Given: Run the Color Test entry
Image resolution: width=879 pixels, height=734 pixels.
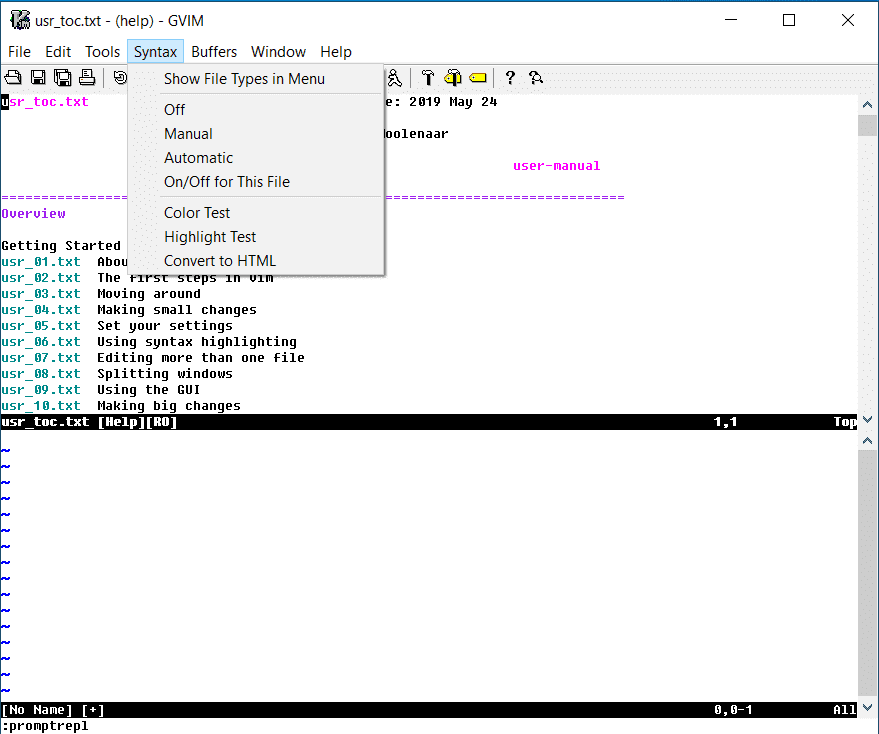Looking at the screenshot, I should [x=256, y=213].
